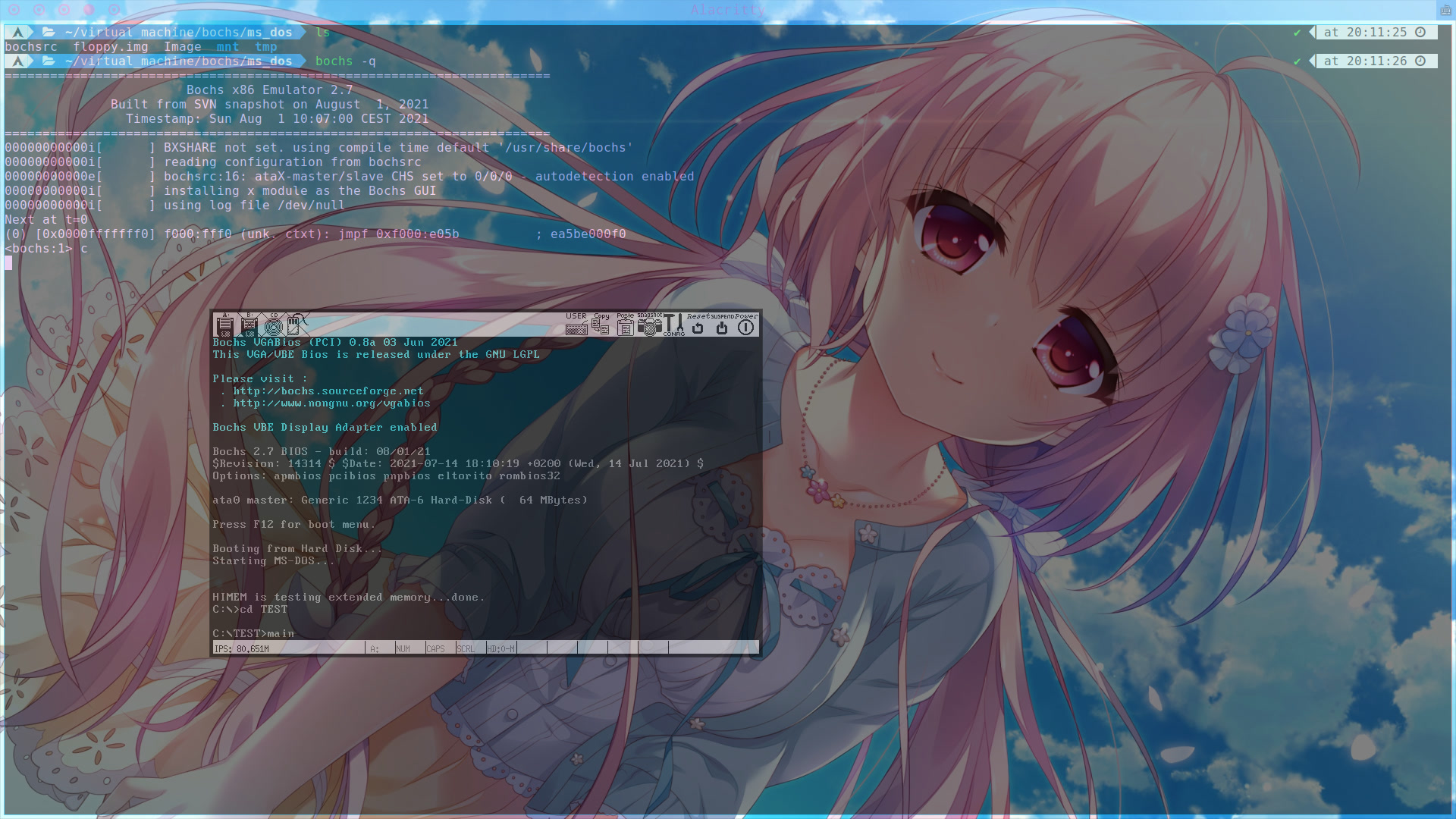
Task: Click the A: indicator in Bochs status bar
Action: click(x=375, y=648)
